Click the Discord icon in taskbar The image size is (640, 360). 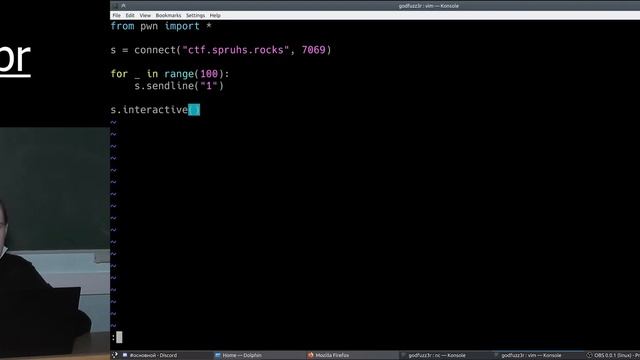tap(125, 355)
